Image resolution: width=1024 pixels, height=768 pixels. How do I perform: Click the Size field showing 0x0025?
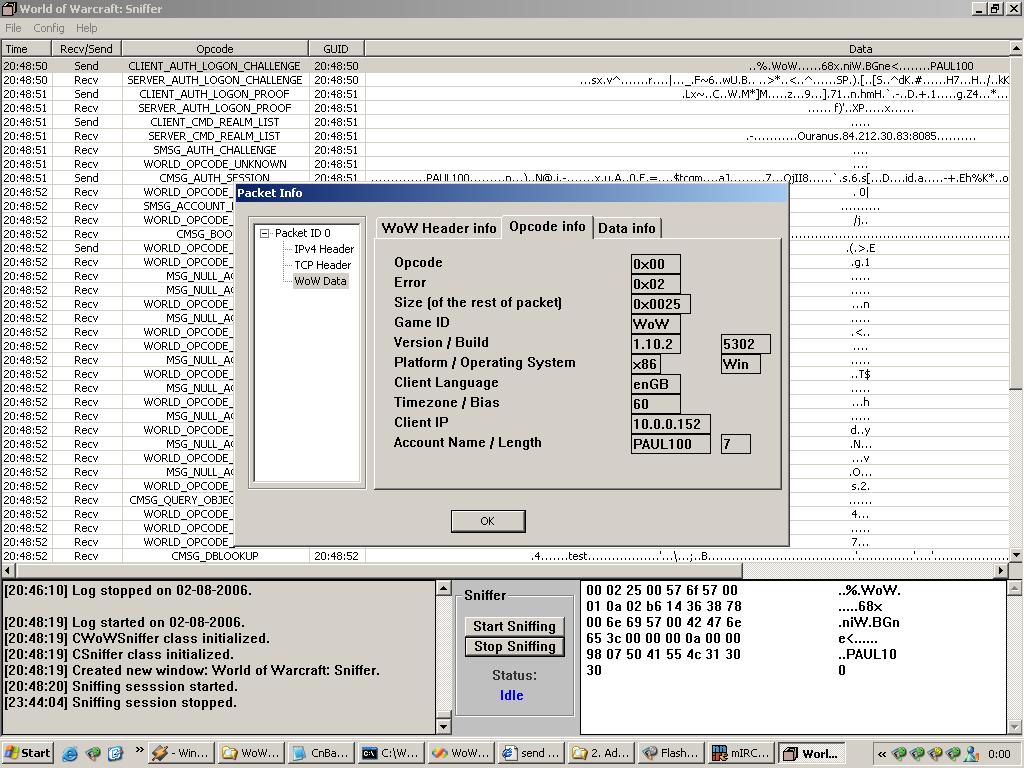[x=660, y=304]
